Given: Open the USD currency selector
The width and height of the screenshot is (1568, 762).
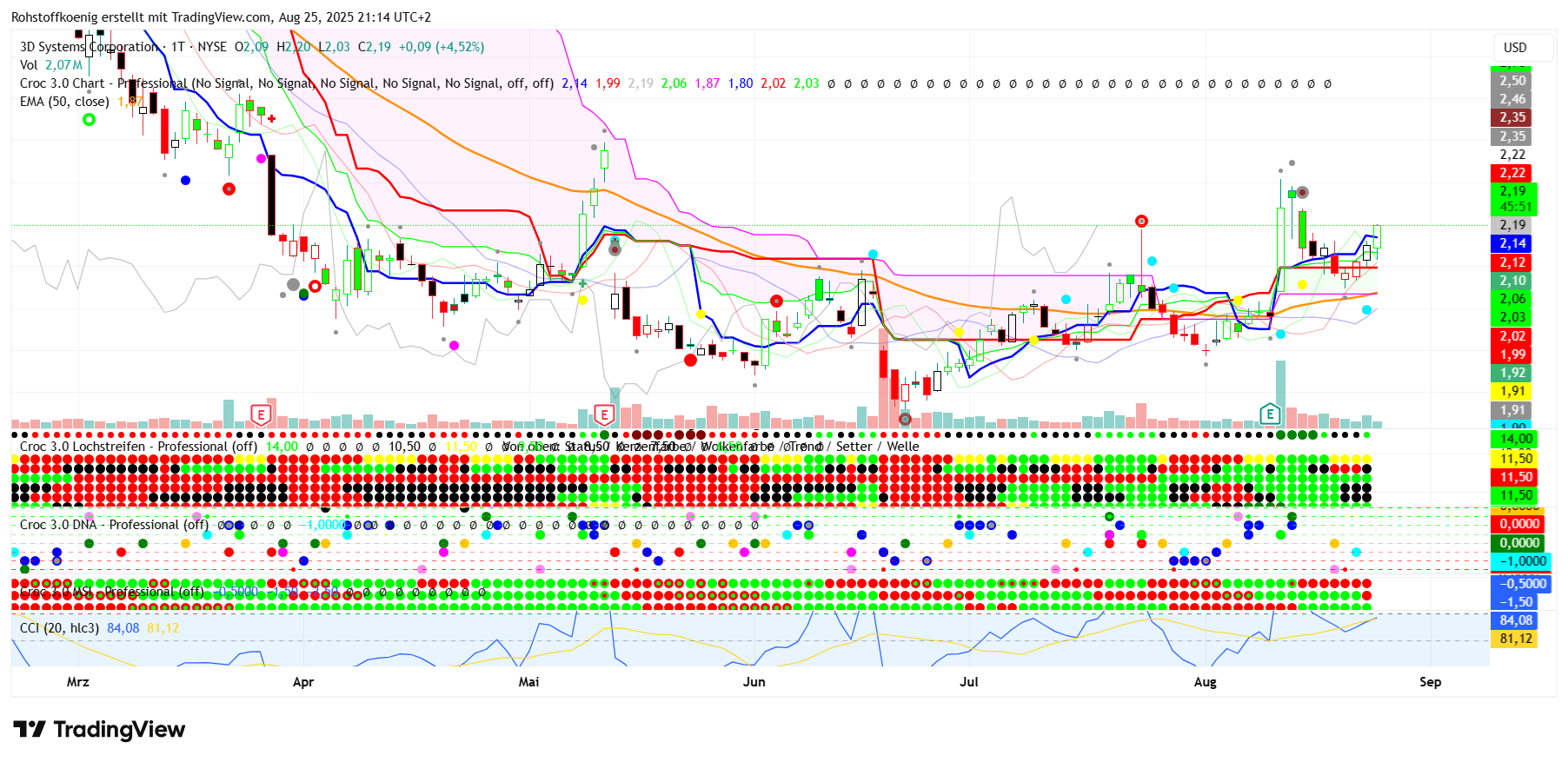Looking at the screenshot, I should click(x=1515, y=48).
